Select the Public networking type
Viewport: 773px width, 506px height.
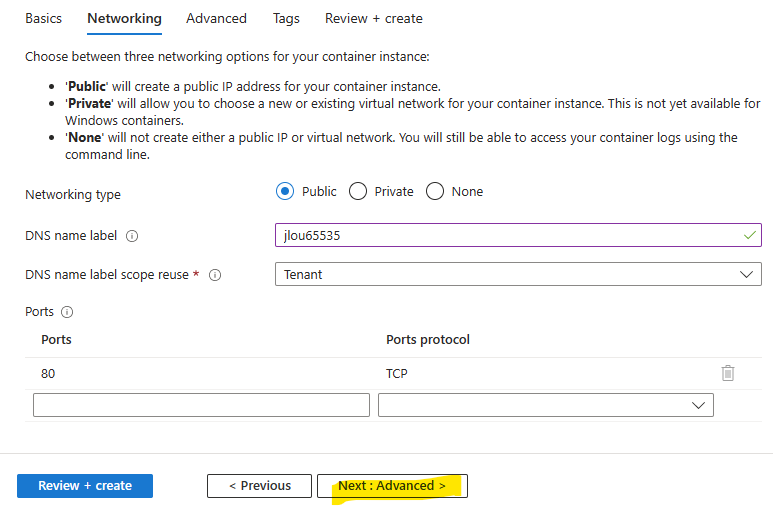point(285,191)
